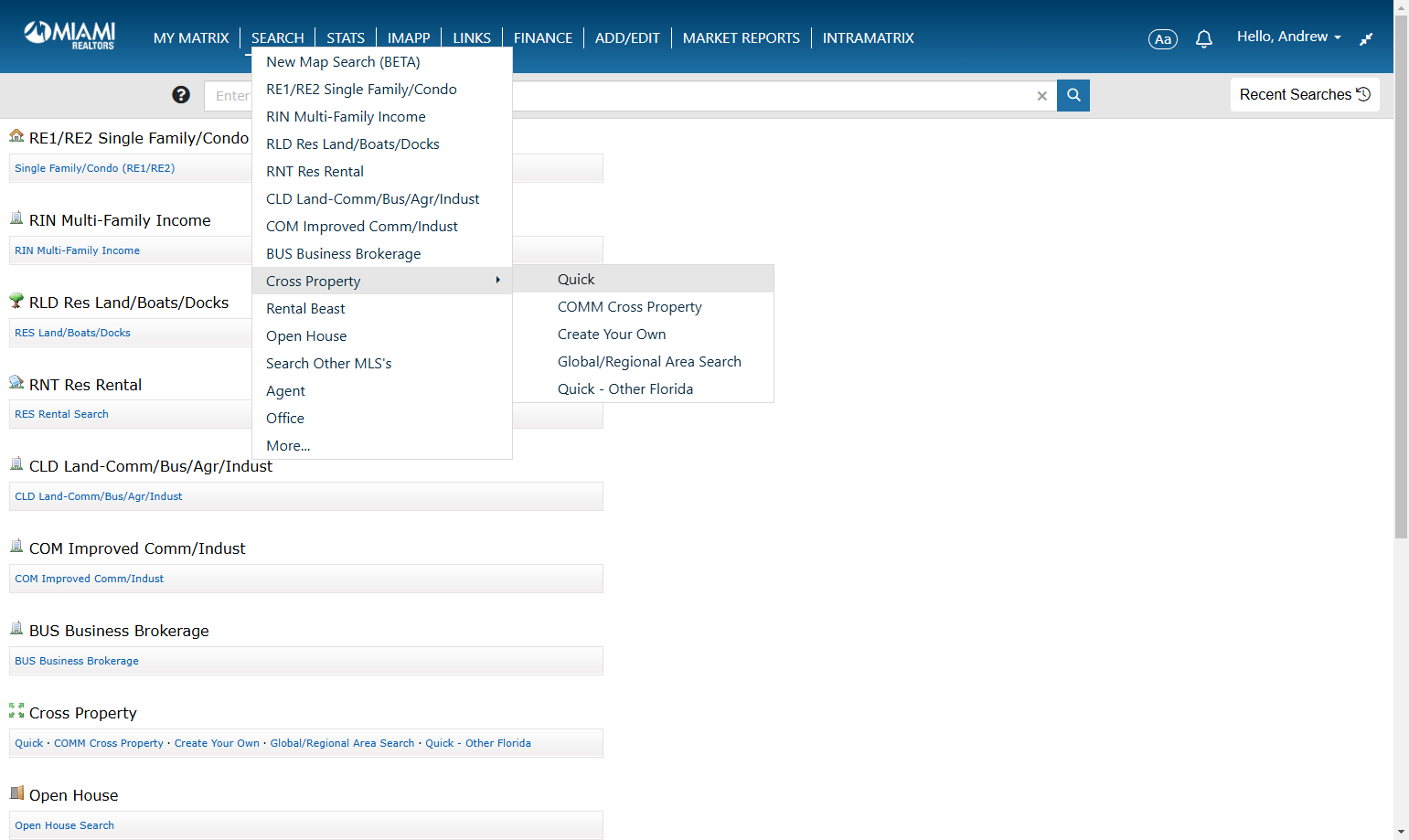Open the Open House Search link
Image resolution: width=1409 pixels, height=840 pixels.
click(x=65, y=825)
